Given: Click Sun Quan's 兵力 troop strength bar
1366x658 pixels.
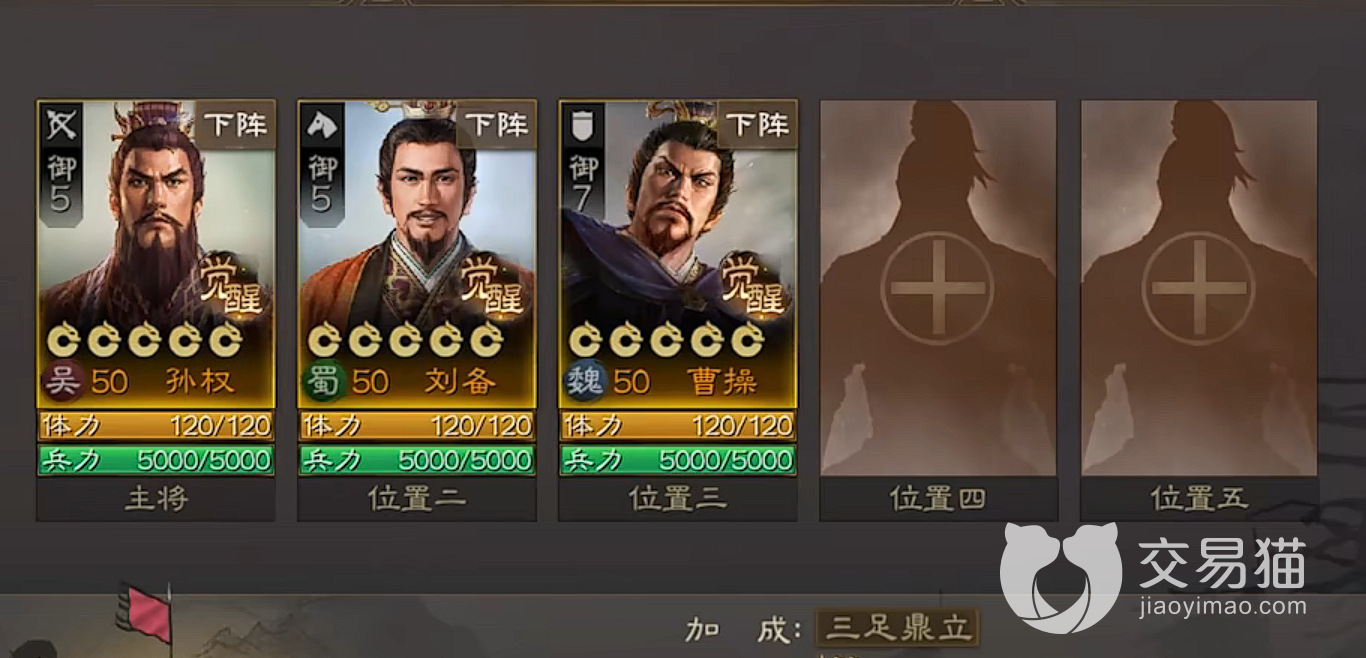Looking at the screenshot, I should click(x=156, y=460).
